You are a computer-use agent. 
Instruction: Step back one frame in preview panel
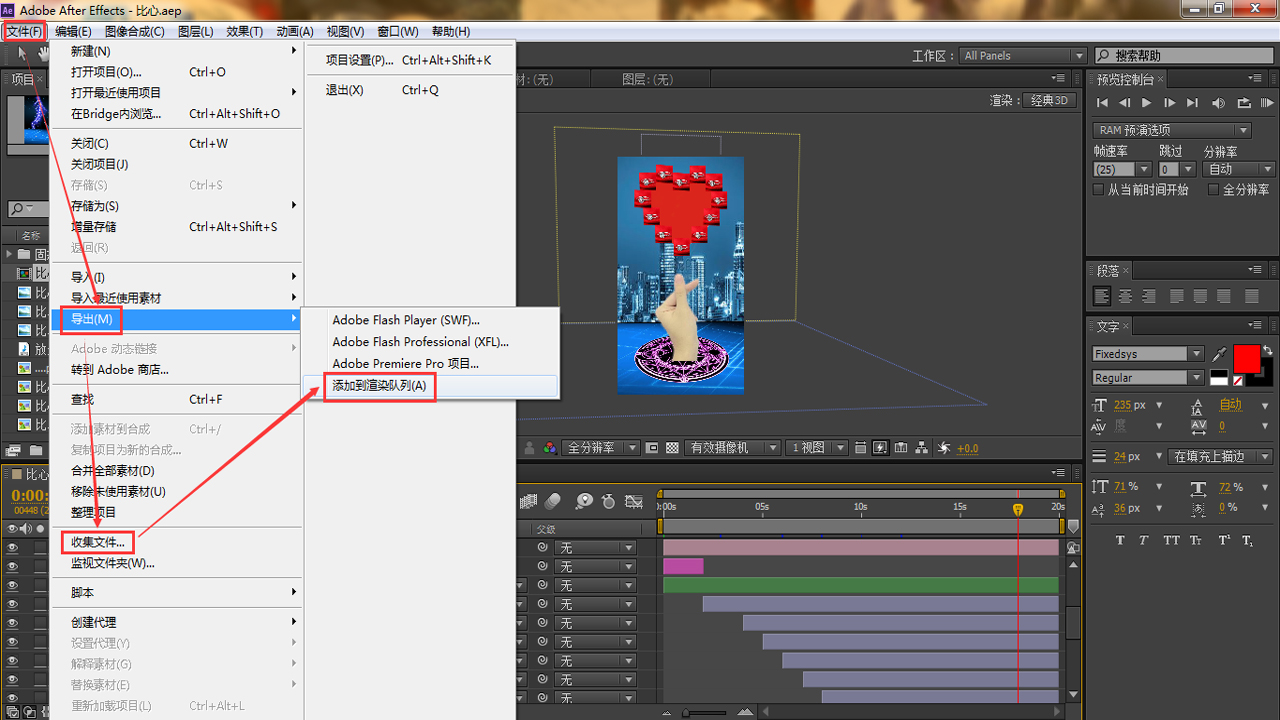1124,103
